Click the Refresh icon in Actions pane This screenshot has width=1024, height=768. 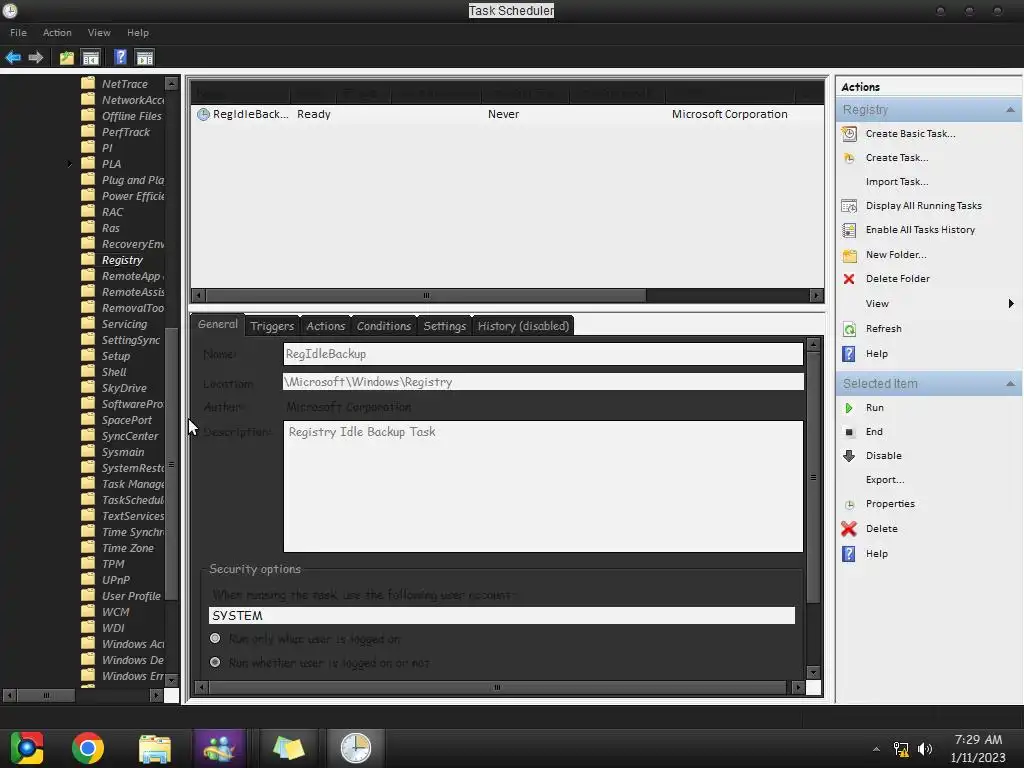pos(849,329)
